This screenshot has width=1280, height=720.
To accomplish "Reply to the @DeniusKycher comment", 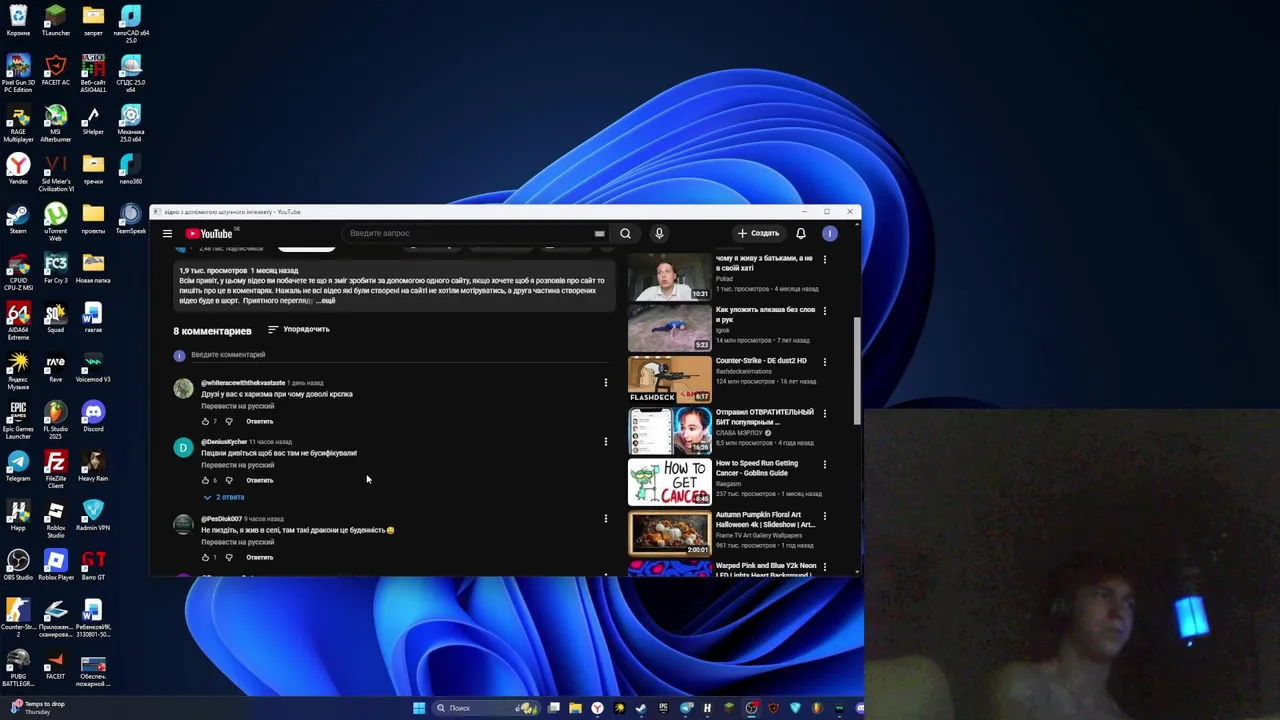I will (260, 480).
